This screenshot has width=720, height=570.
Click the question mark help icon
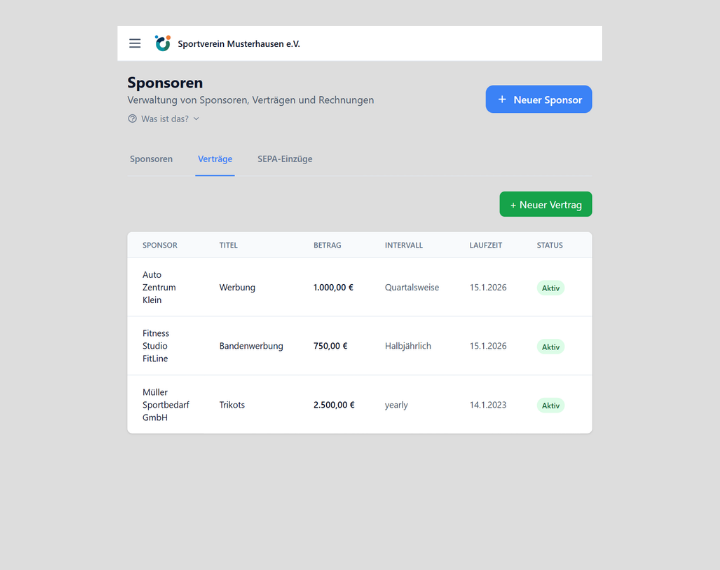[x=132, y=118]
